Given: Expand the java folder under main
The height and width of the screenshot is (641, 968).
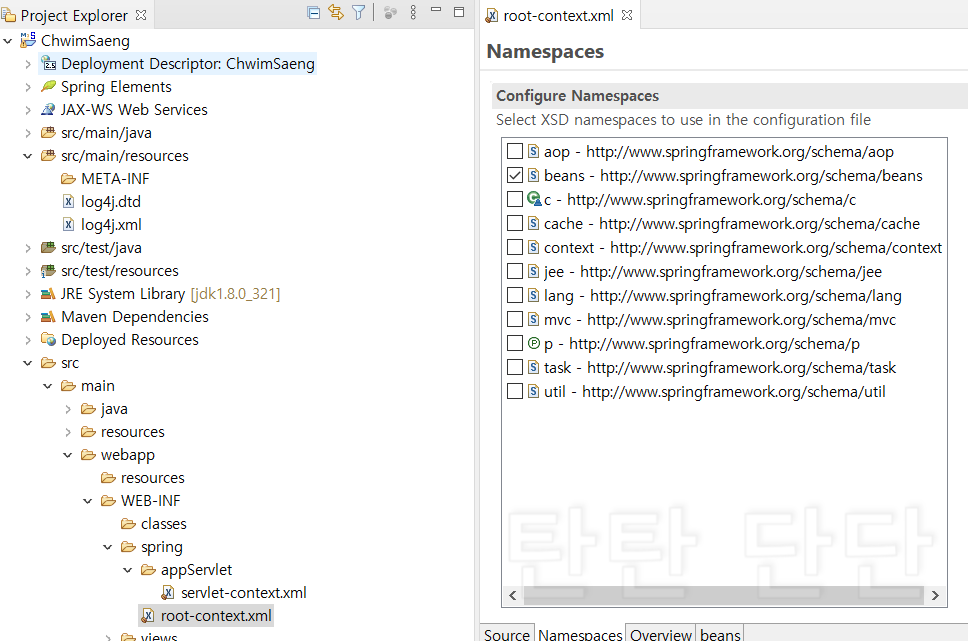Looking at the screenshot, I should pos(68,409).
